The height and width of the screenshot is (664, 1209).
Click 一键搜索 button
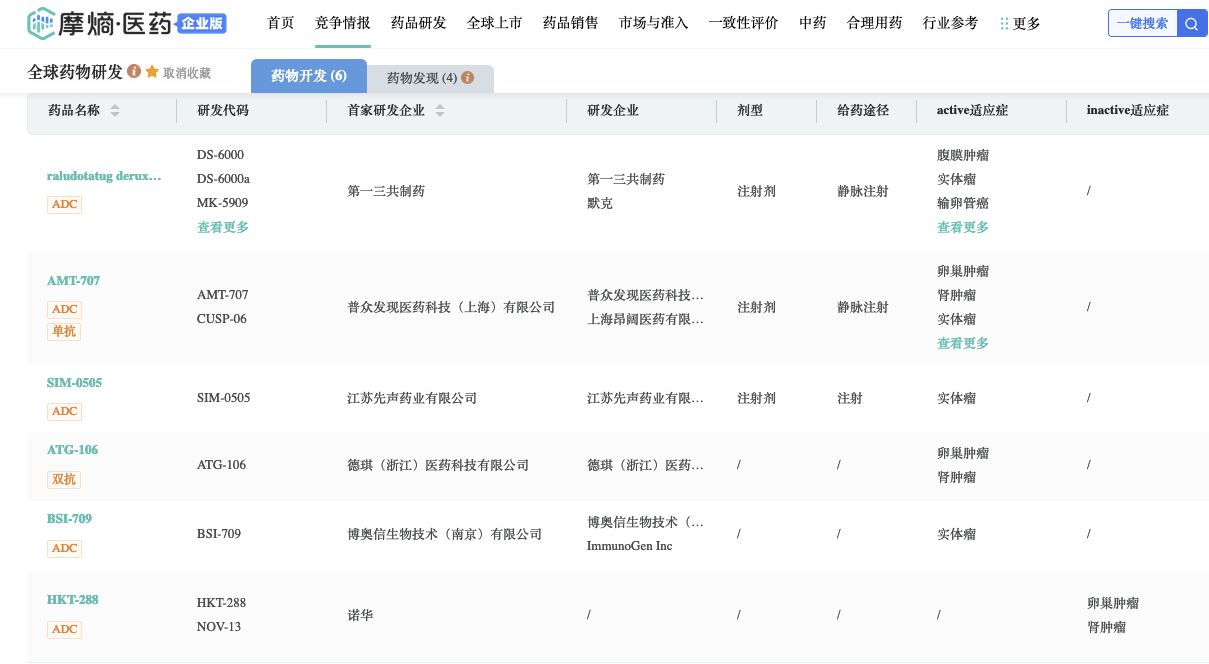pos(1142,23)
